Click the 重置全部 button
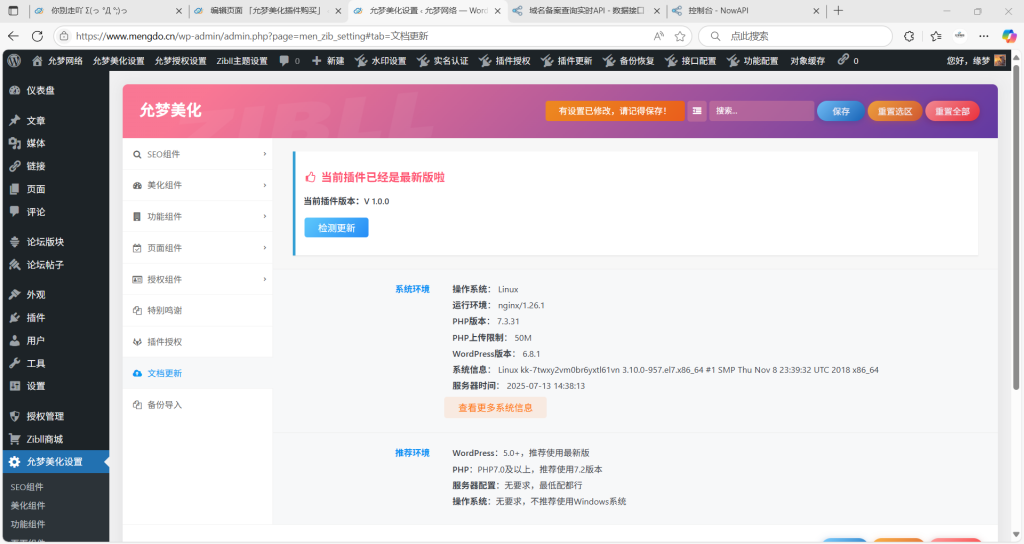The width and height of the screenshot is (1024, 544). (x=952, y=111)
